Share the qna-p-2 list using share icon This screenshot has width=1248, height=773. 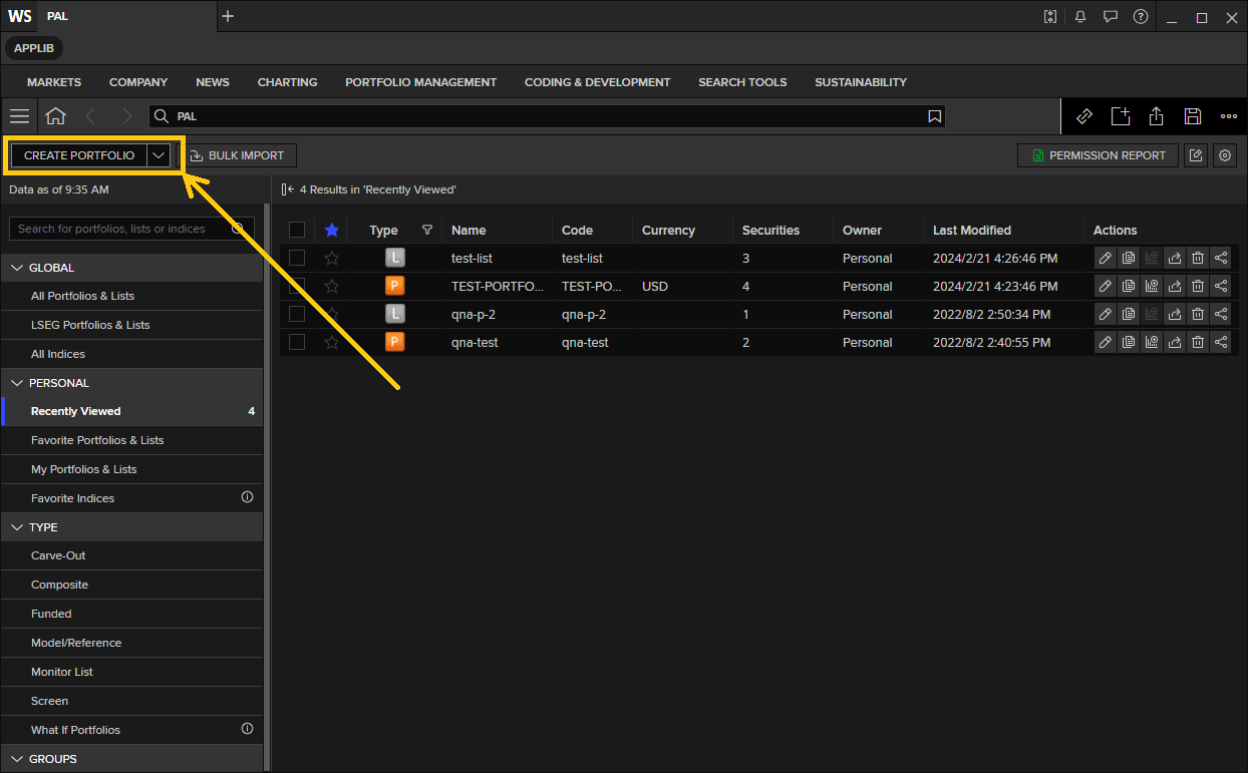[1221, 314]
